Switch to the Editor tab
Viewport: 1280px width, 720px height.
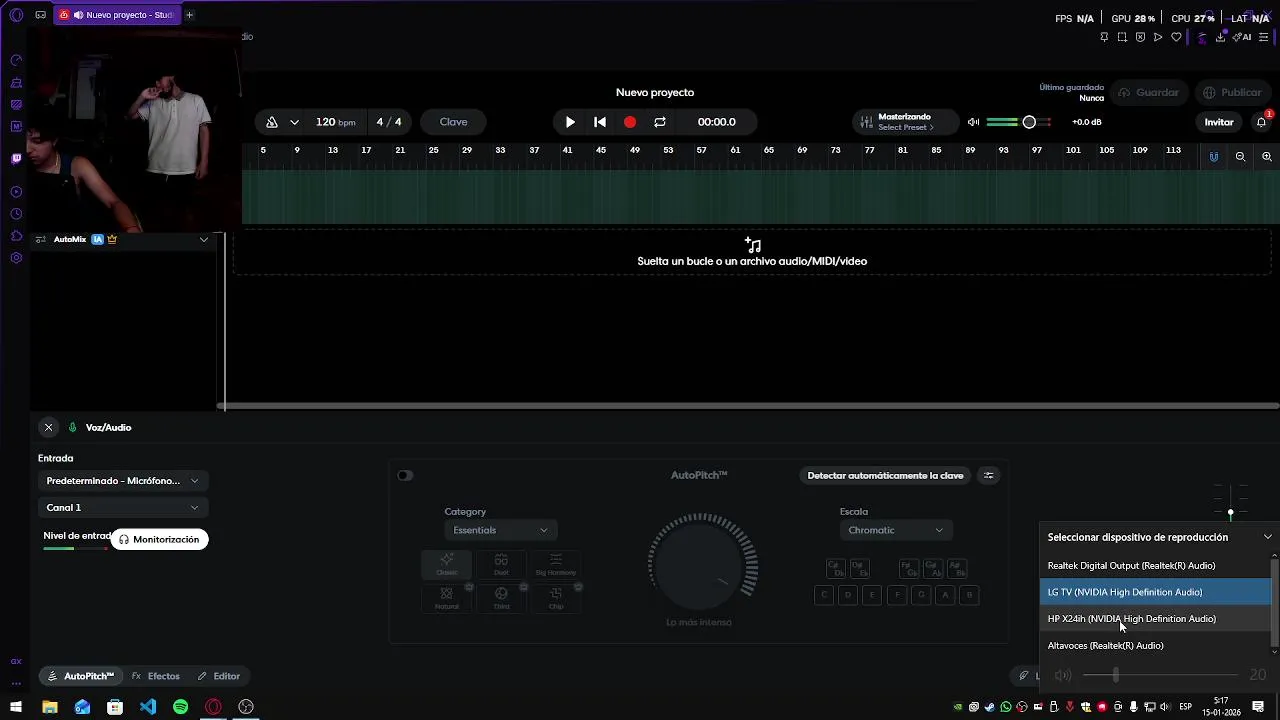[x=219, y=676]
